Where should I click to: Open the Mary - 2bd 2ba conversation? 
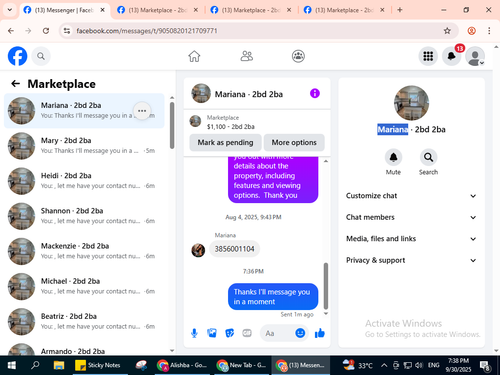coord(84,146)
